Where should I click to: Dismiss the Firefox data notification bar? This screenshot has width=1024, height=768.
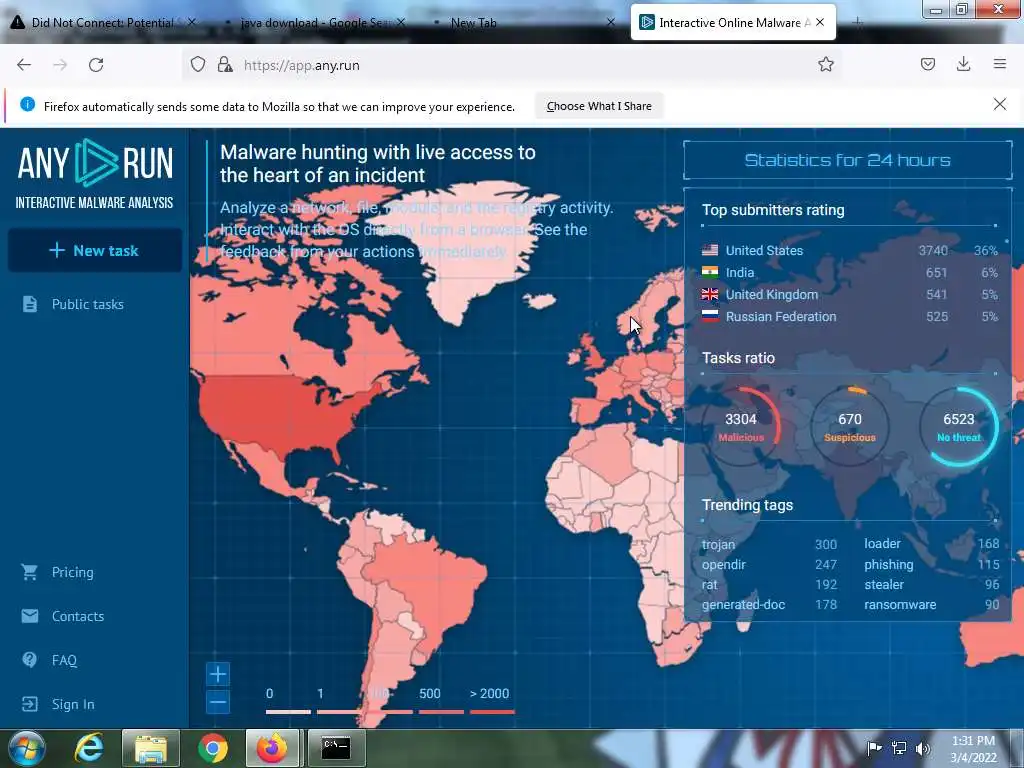(x=999, y=104)
